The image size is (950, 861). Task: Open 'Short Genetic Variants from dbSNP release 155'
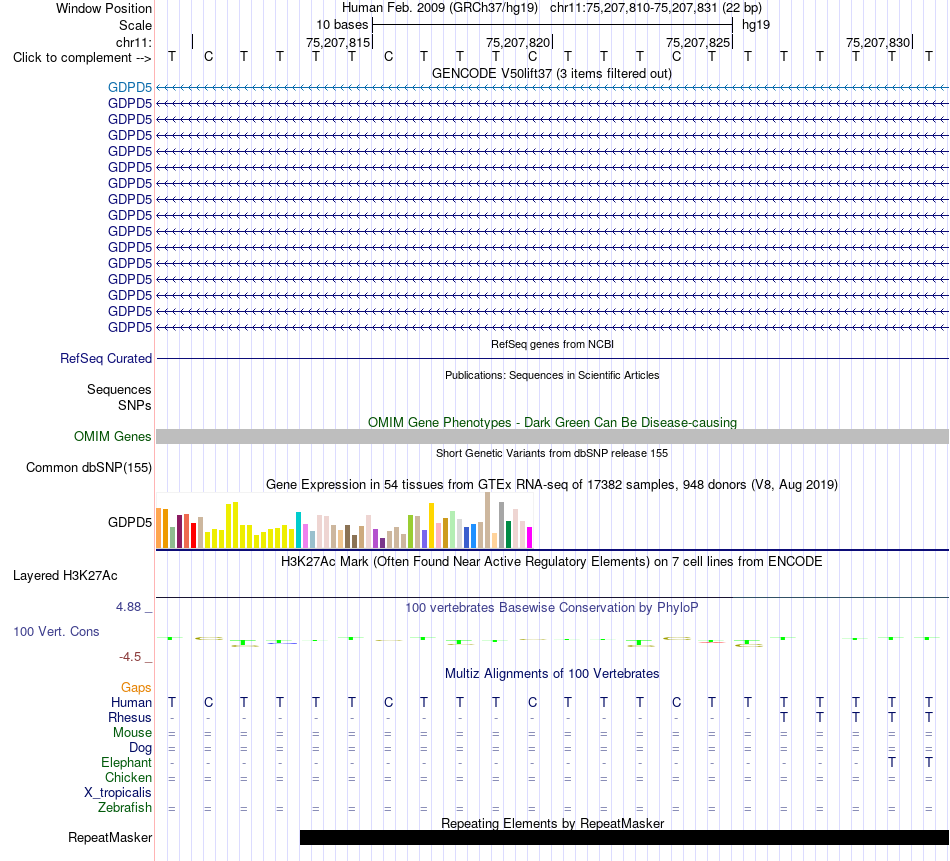552,453
